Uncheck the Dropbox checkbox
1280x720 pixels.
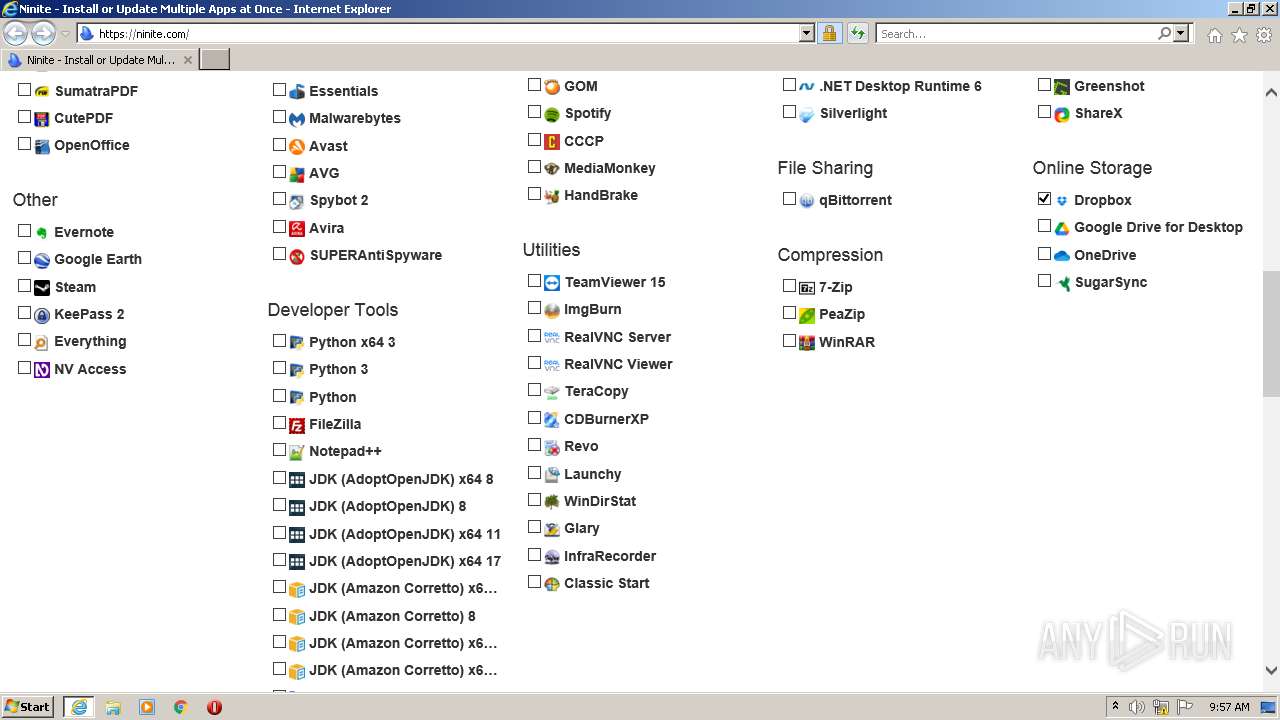click(1044, 199)
